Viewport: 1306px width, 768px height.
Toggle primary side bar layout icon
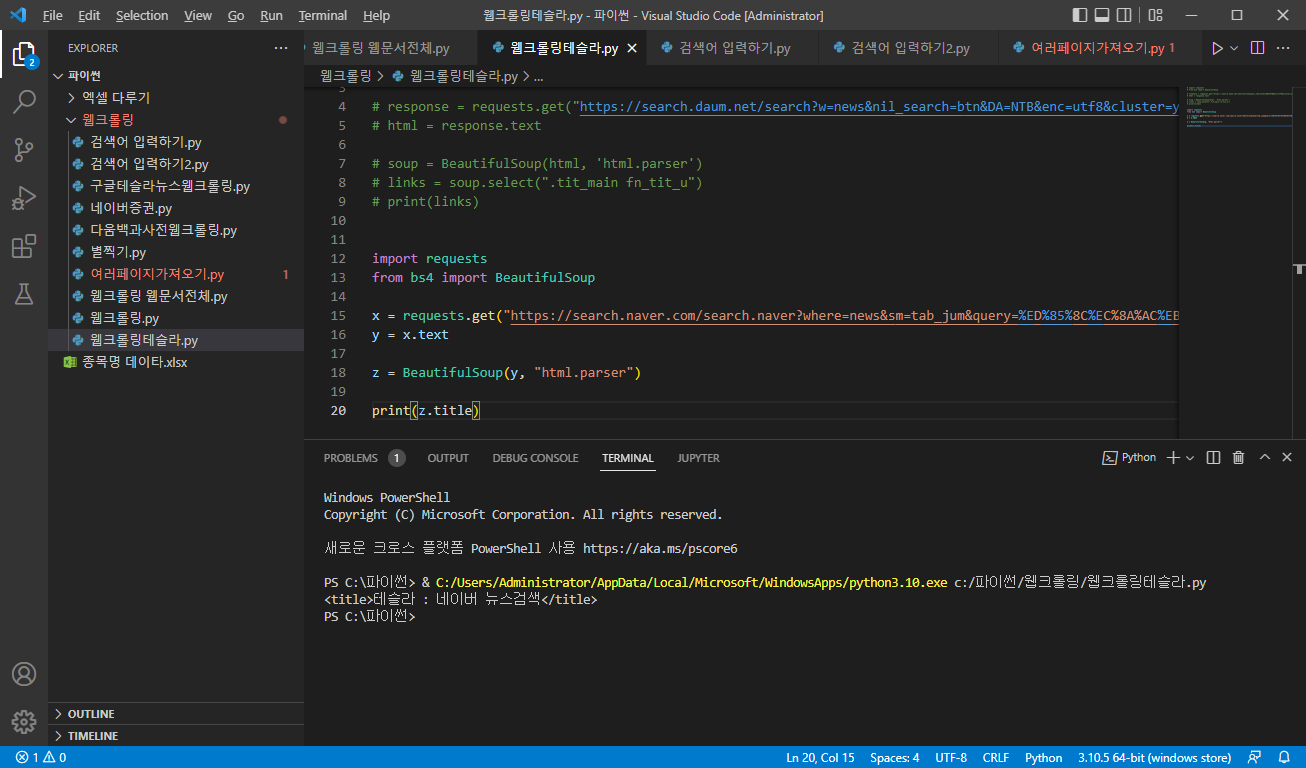point(1080,15)
